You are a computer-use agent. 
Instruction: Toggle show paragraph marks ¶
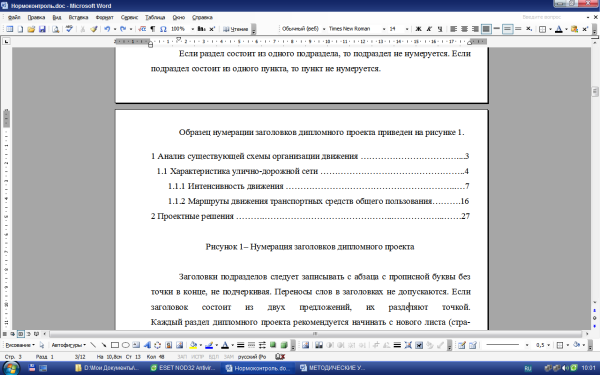[x=153, y=29]
